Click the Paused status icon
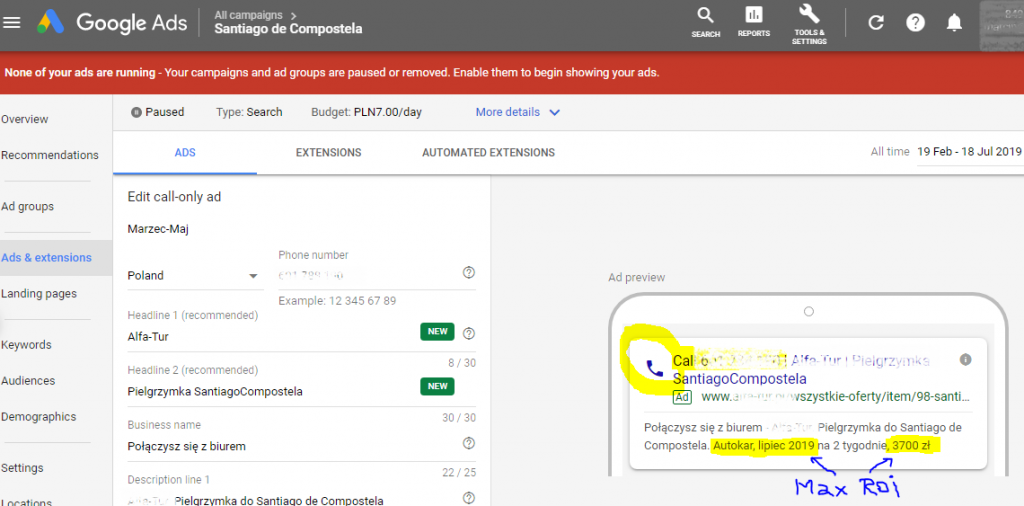Viewport: 1024px width, 506px height. (x=136, y=112)
